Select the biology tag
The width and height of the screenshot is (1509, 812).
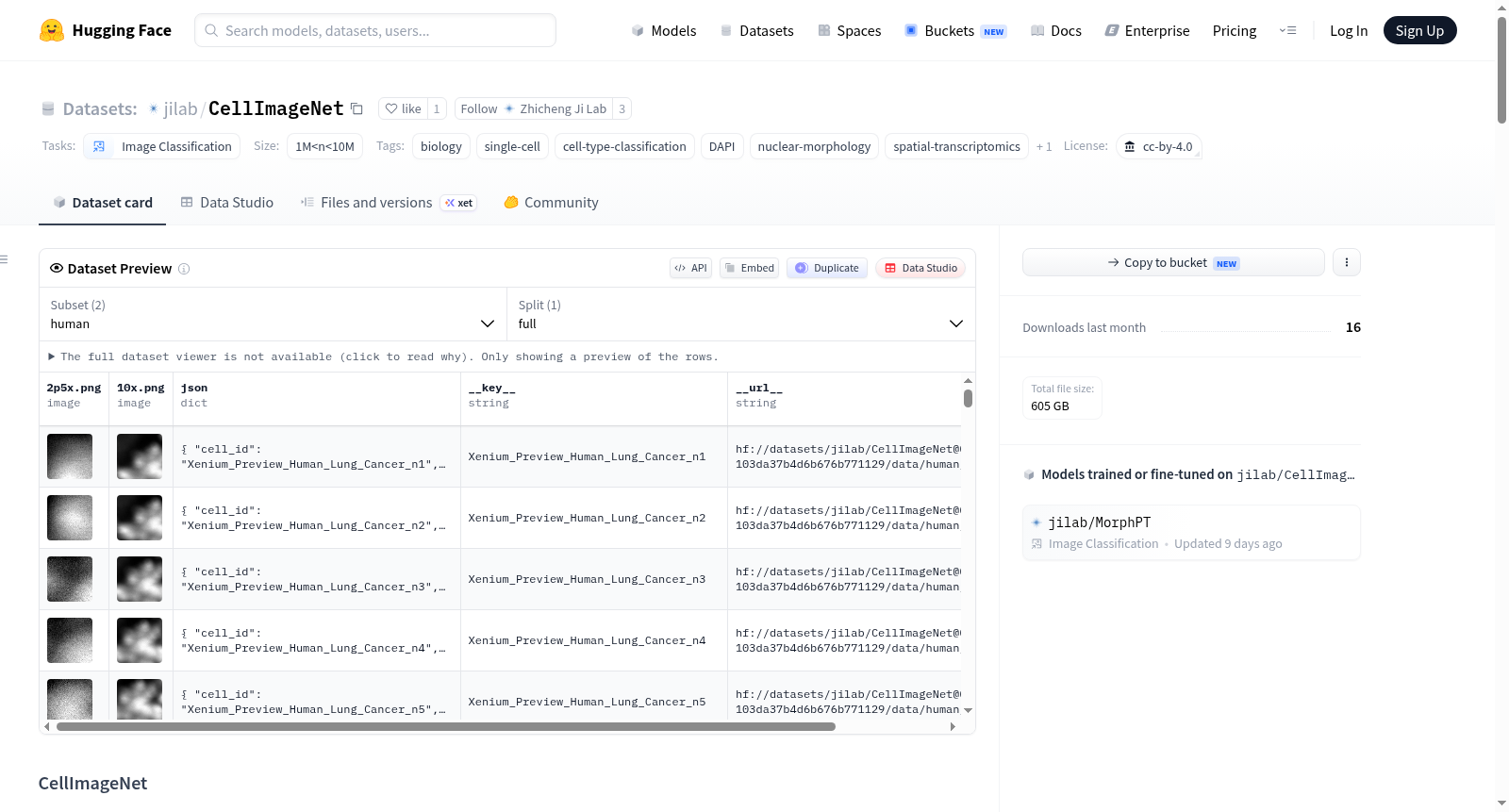tap(441, 146)
